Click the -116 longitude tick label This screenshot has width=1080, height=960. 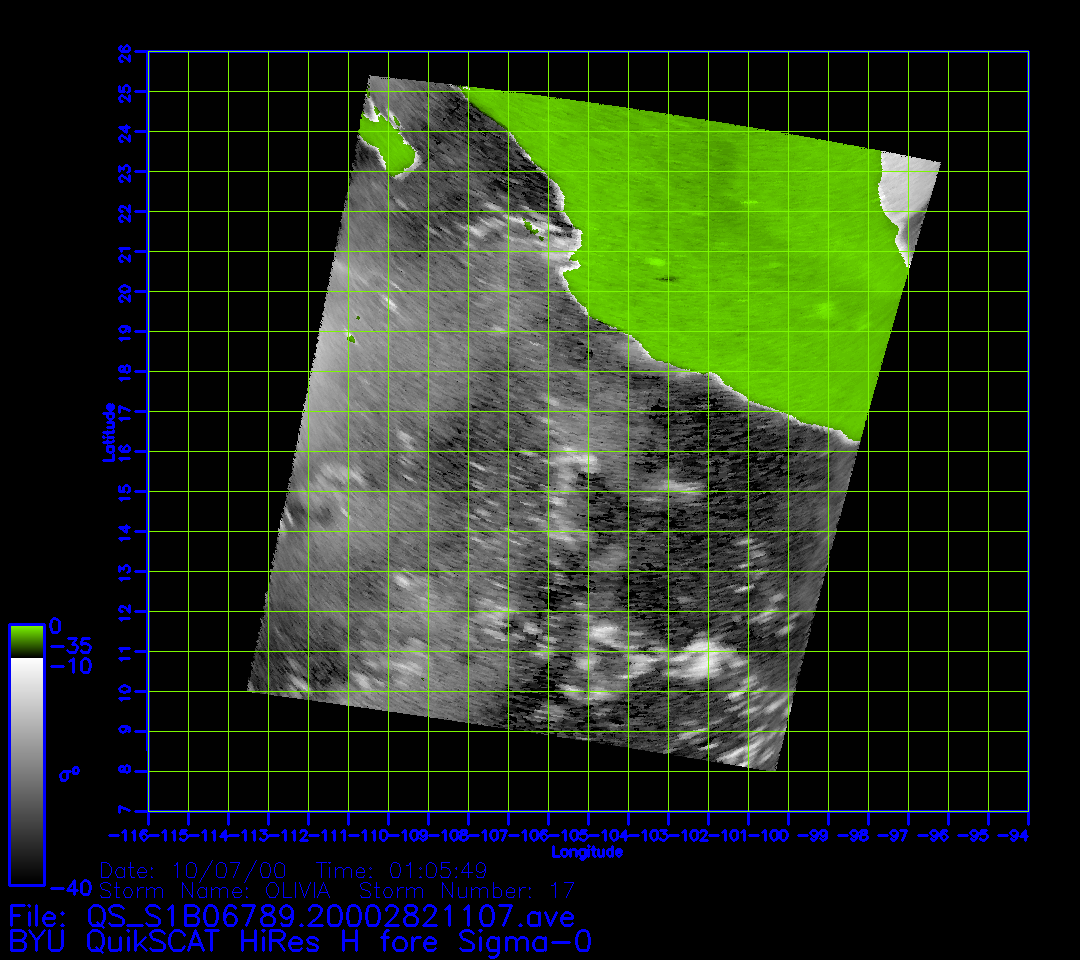(x=128, y=834)
